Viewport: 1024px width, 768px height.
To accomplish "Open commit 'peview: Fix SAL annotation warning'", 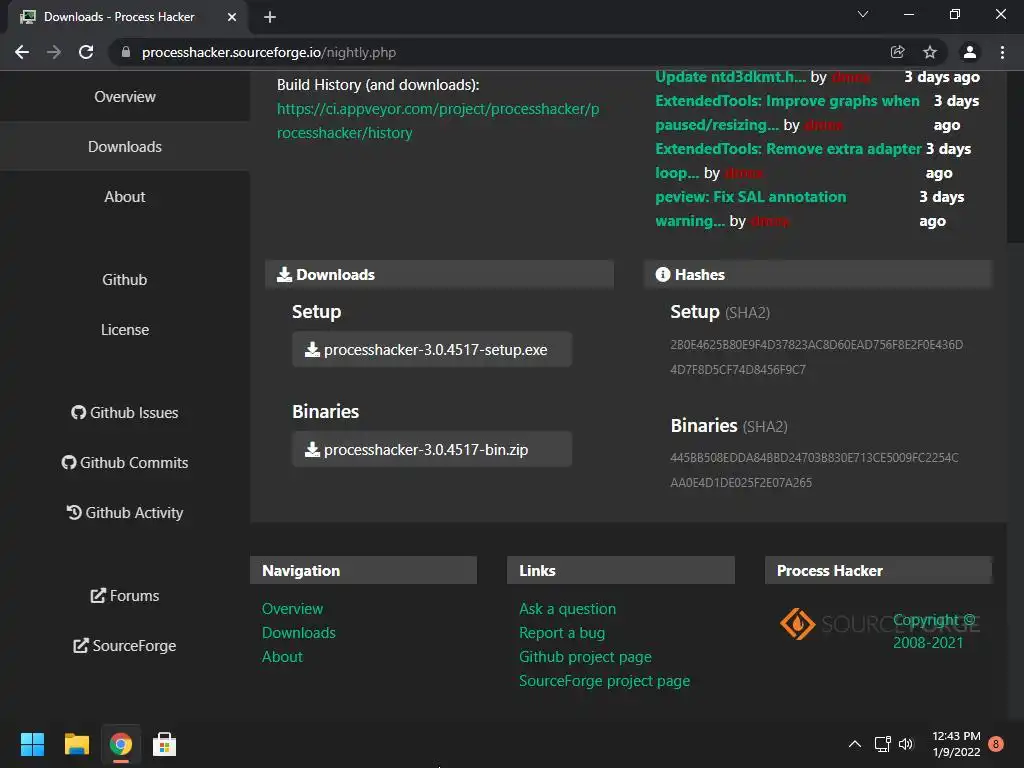I will click(x=750, y=209).
